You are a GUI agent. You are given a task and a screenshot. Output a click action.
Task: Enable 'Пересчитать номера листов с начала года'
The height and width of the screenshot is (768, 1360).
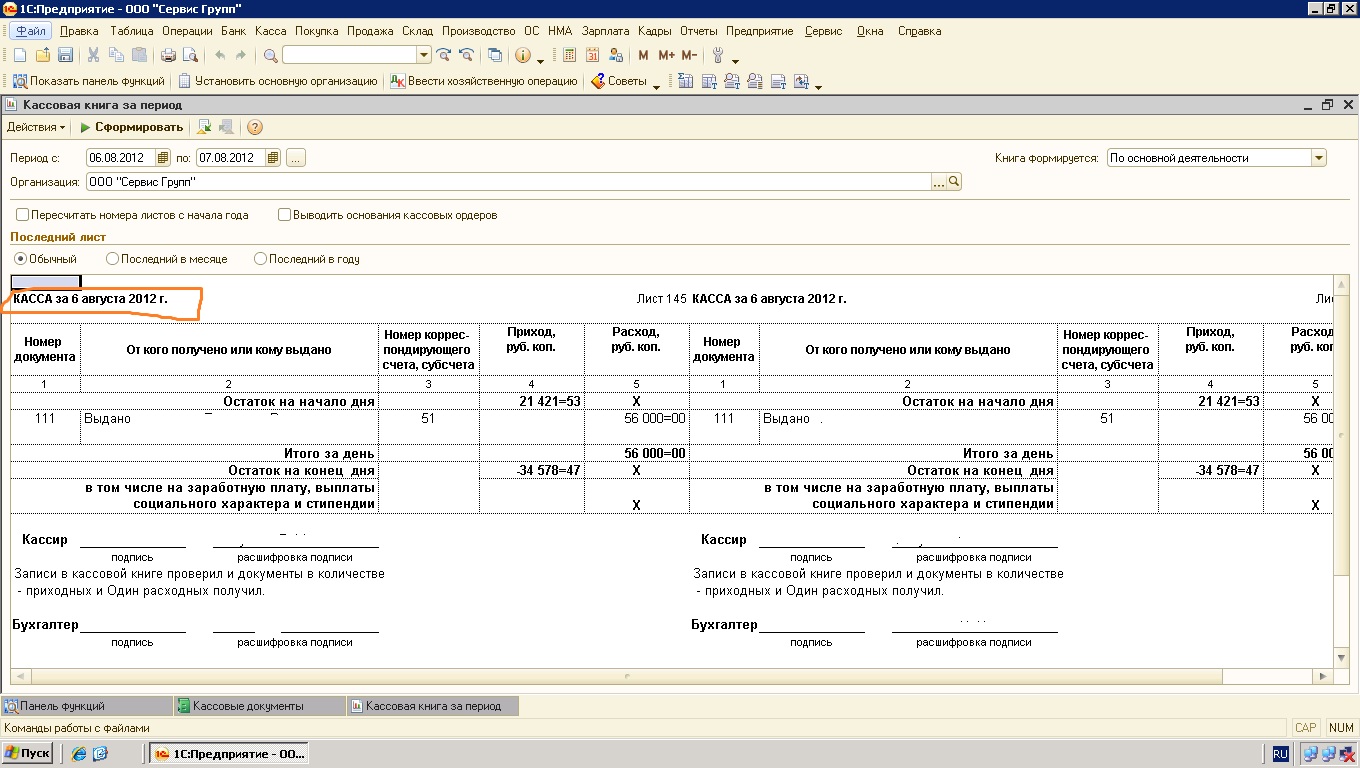pos(22,215)
